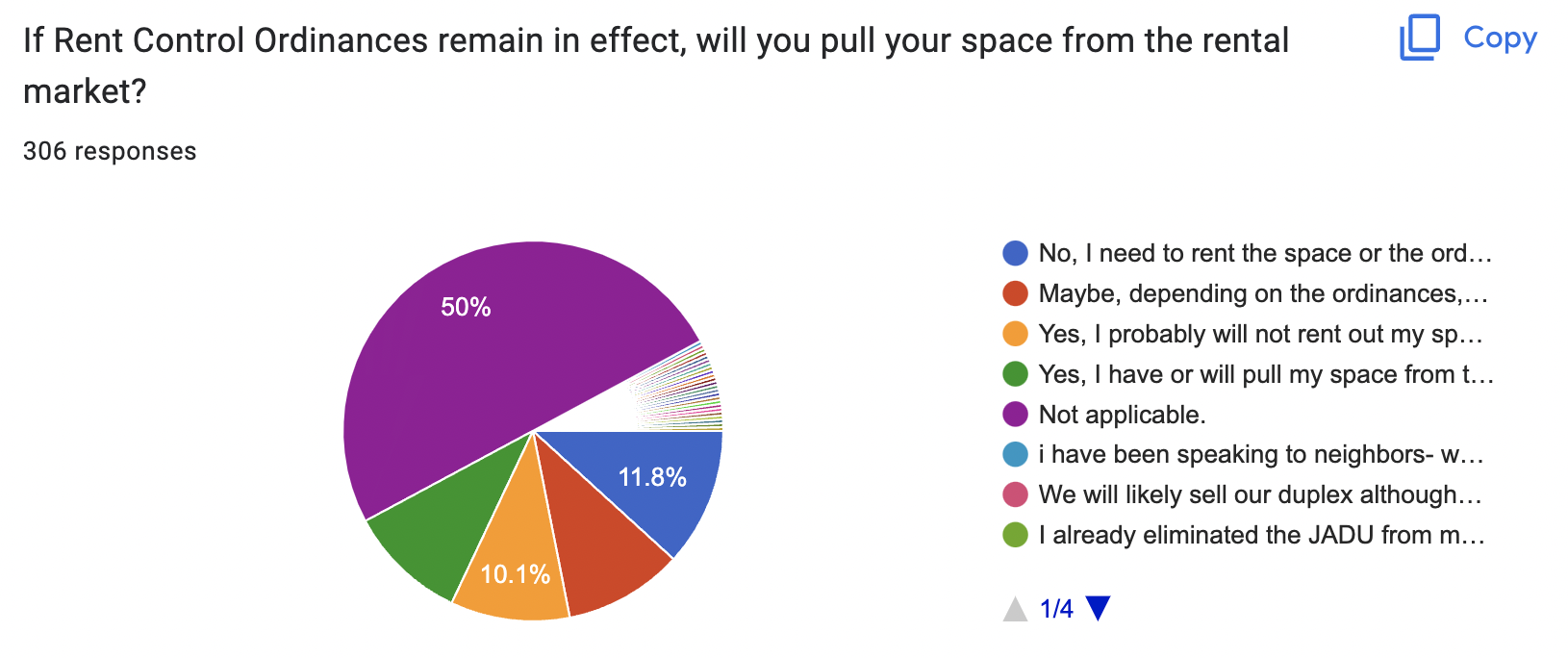The width and height of the screenshot is (1568, 658).
Task: Click the Copy chart icon
Action: click(x=1420, y=38)
